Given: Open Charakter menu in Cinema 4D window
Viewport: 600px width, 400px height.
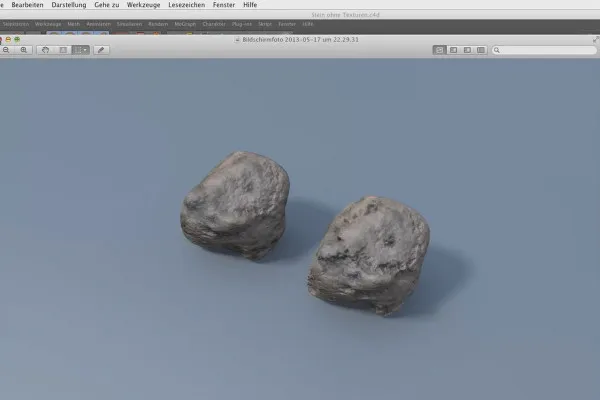Looking at the screenshot, I should click(x=214, y=24).
